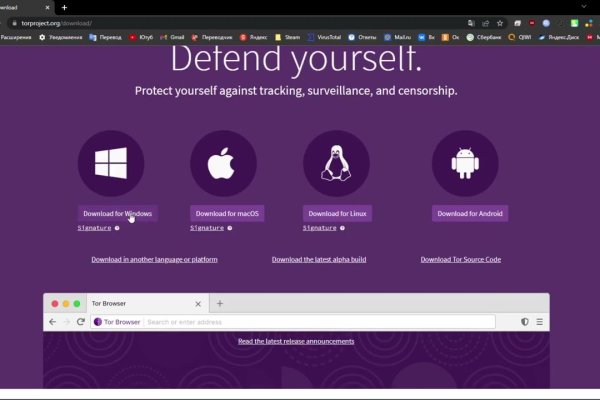Click the help icon beside Windows Signature
The width and height of the screenshot is (600, 400).
[117, 228]
